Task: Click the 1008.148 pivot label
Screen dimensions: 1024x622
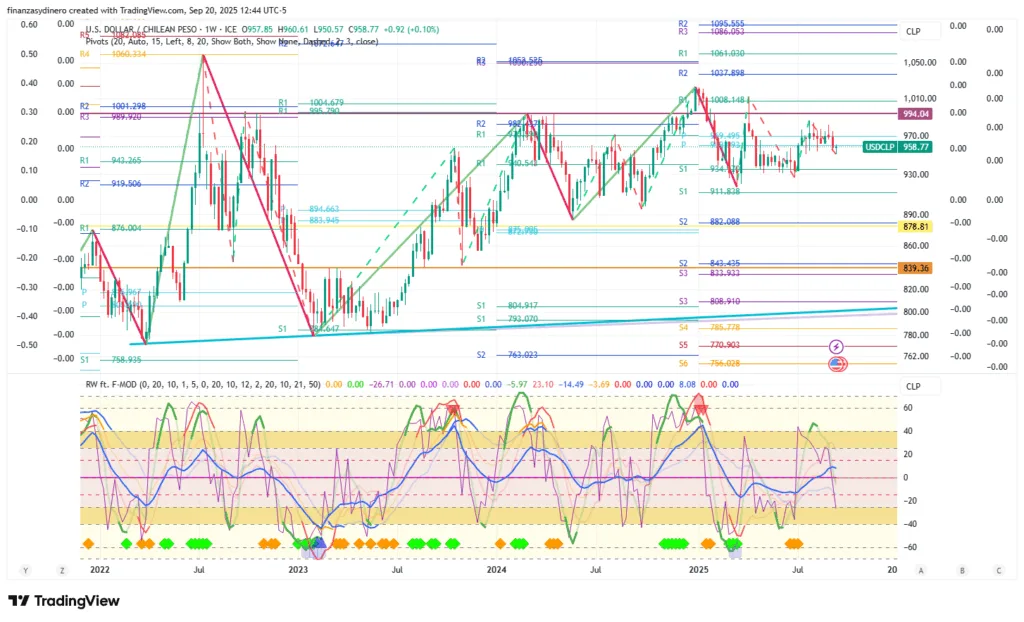Action: [728, 100]
